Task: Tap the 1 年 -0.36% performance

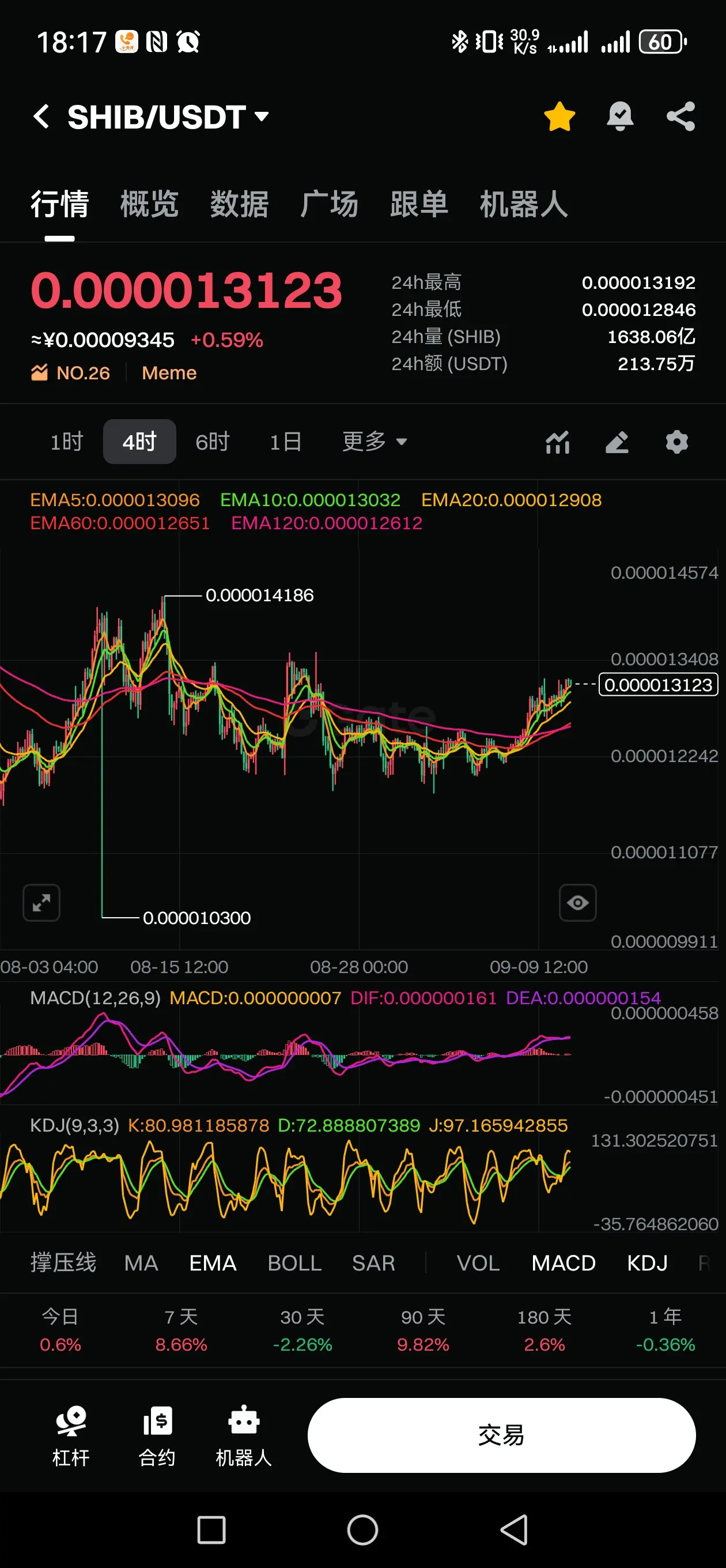Action: click(x=665, y=1330)
